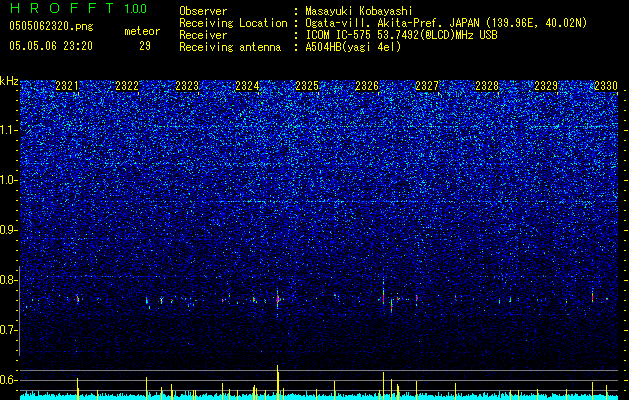Click the 2323 time marker
The image size is (629, 400).
[x=187, y=86]
